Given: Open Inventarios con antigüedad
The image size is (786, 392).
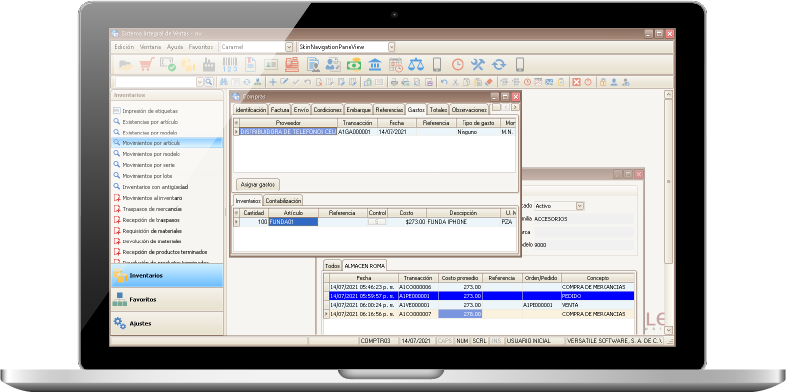Looking at the screenshot, I should coord(155,187).
